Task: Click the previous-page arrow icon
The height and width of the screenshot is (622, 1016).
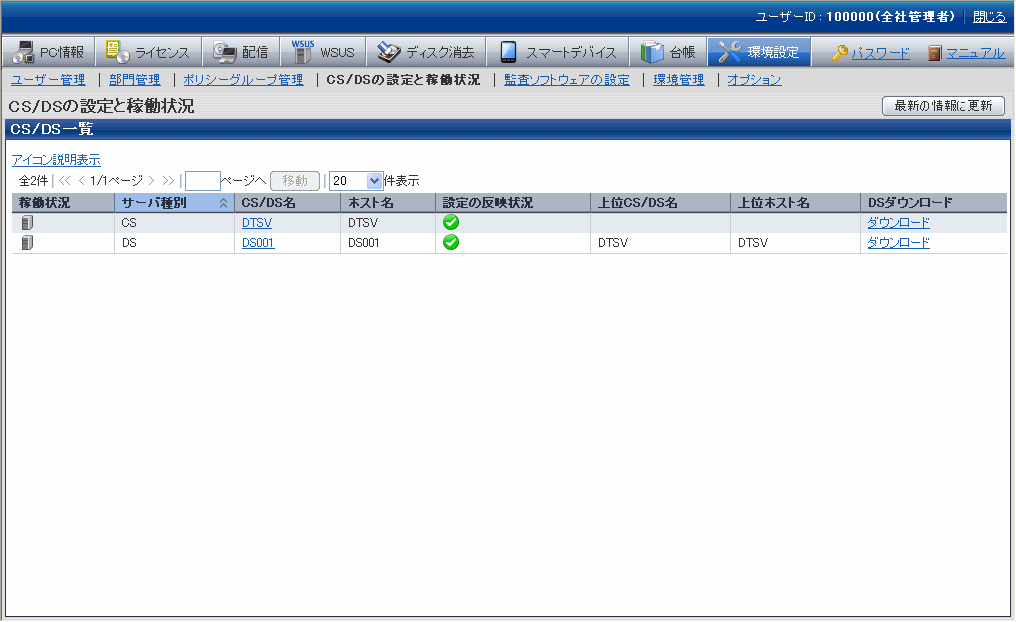Action: click(x=81, y=181)
